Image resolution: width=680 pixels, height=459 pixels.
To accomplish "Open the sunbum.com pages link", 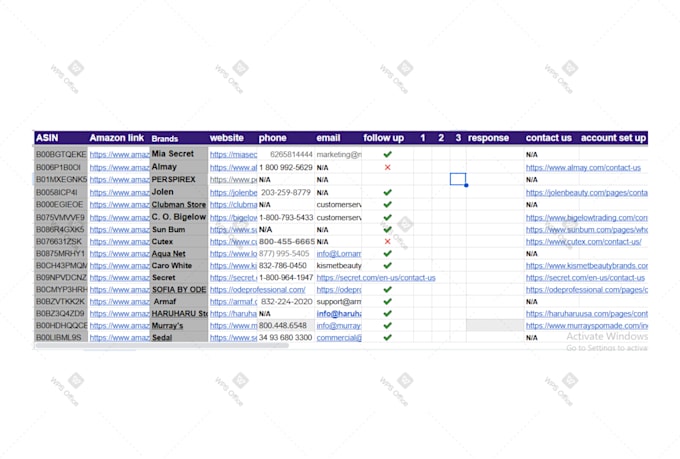I will pyautogui.click(x=587, y=230).
